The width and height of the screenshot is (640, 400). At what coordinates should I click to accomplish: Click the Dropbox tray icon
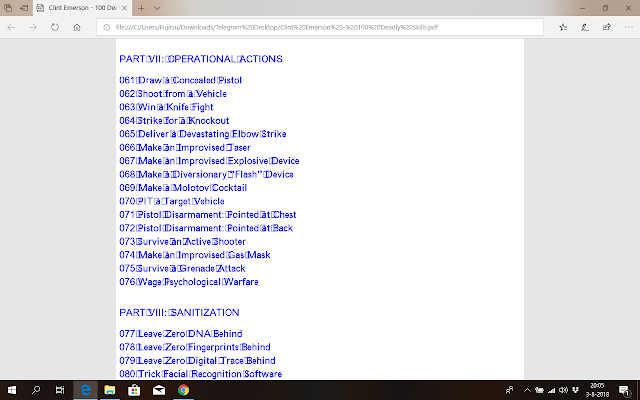click(576, 390)
